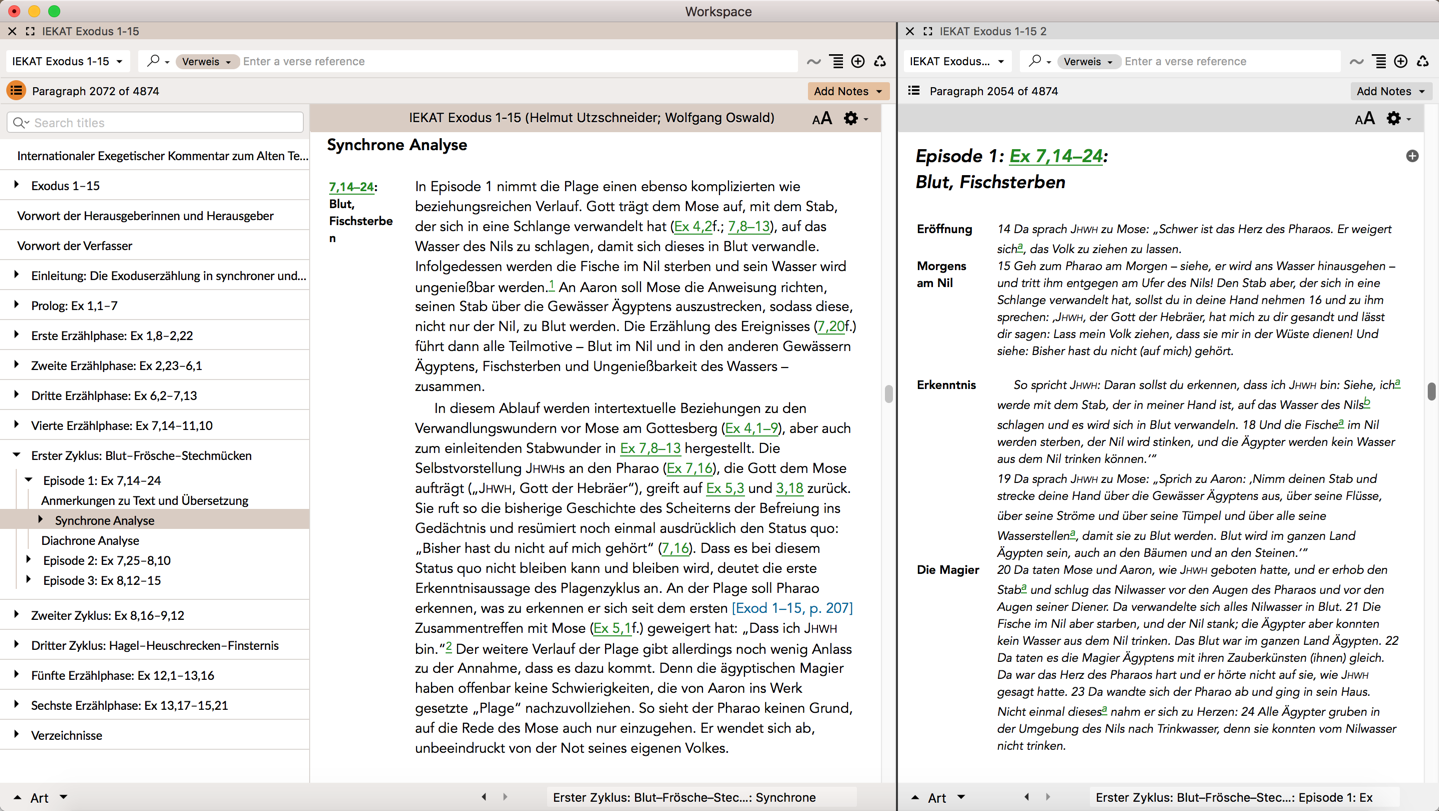Expand Zweiter Zyklus: Ex 8,16–9,12
1439x811 pixels.
click(16, 615)
